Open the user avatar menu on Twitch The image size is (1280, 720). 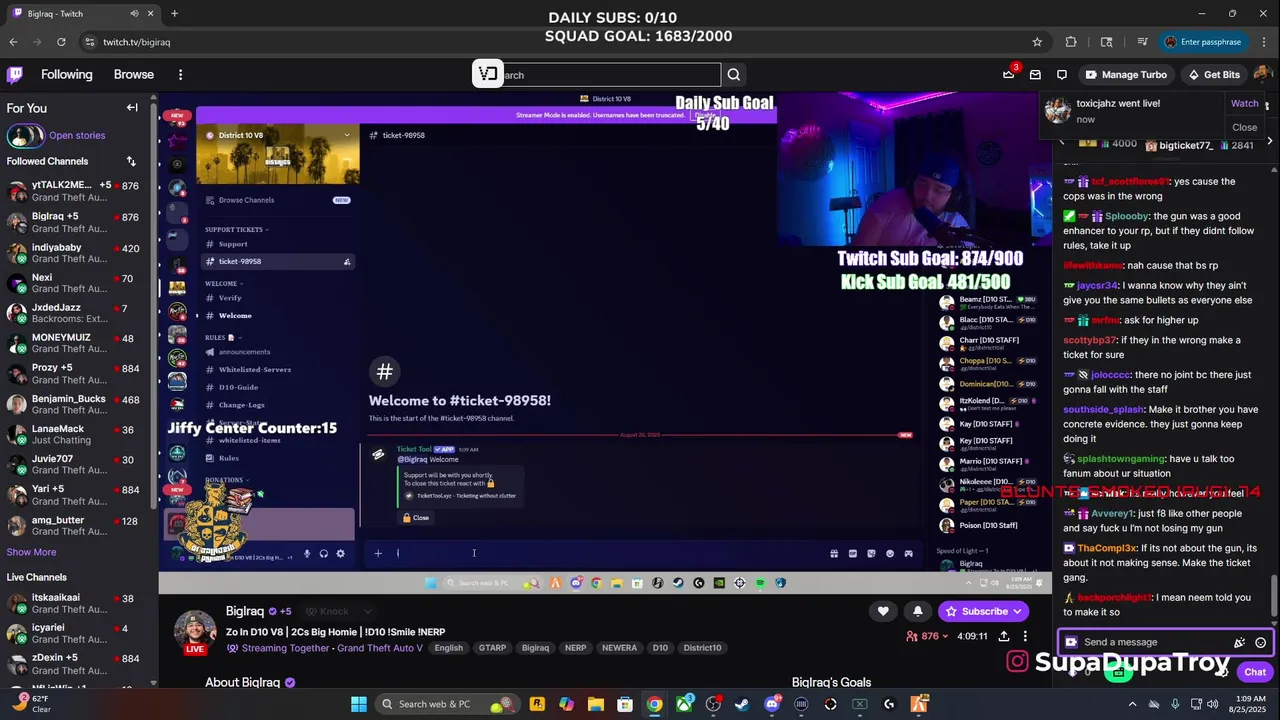pos(1262,74)
